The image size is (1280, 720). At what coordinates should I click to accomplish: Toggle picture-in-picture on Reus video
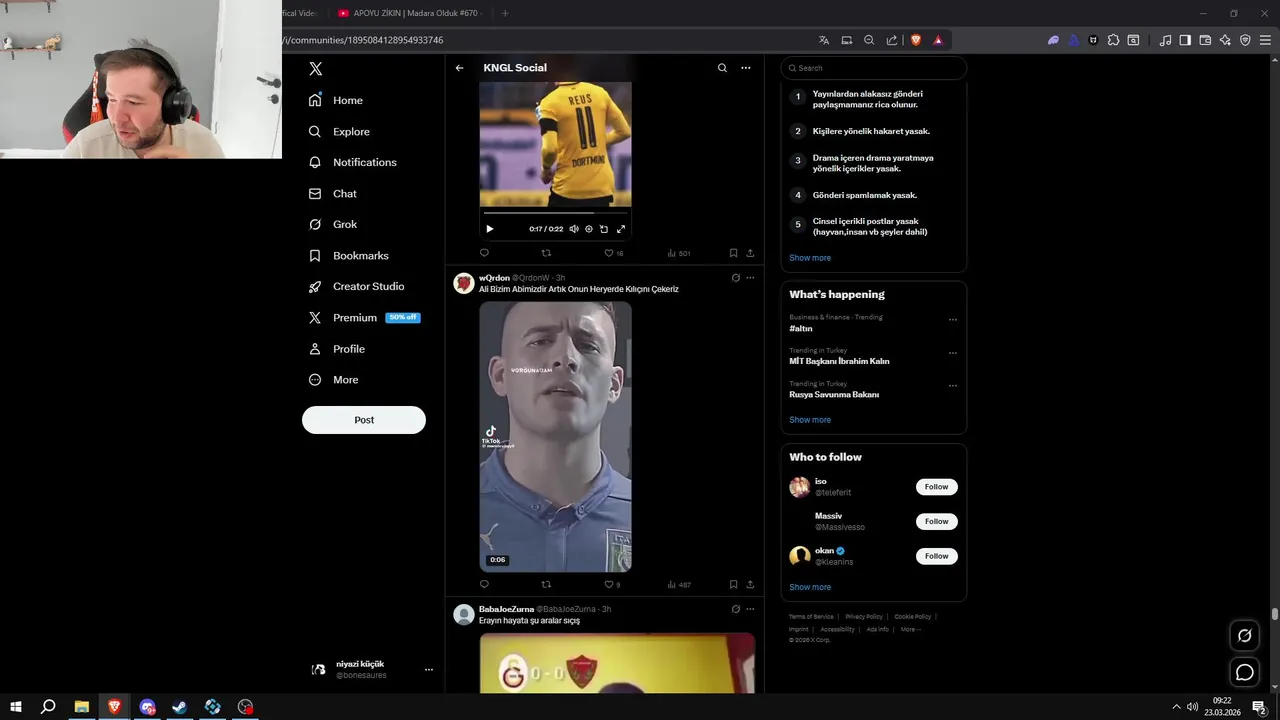604,229
